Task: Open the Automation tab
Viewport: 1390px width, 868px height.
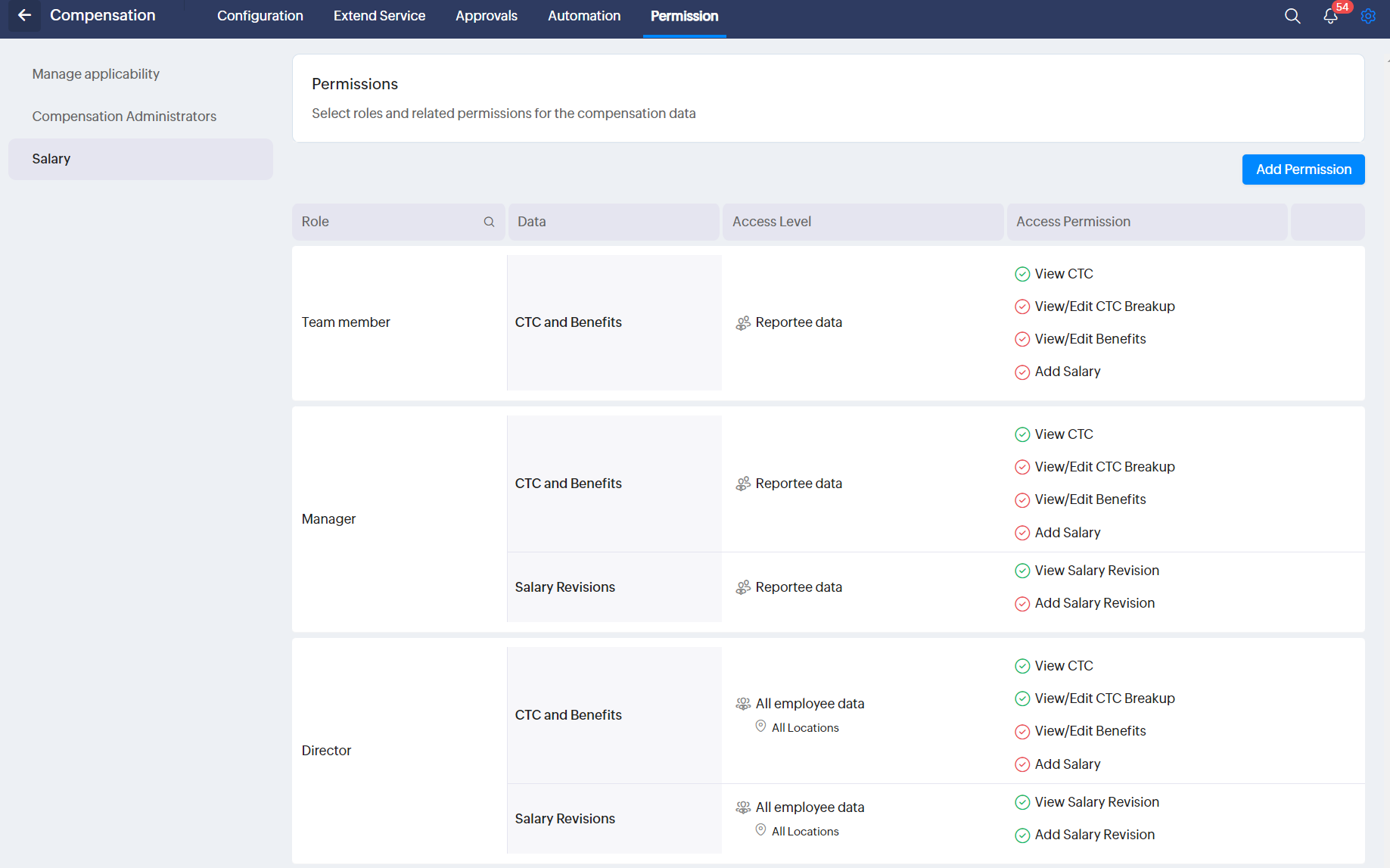Action: click(583, 16)
